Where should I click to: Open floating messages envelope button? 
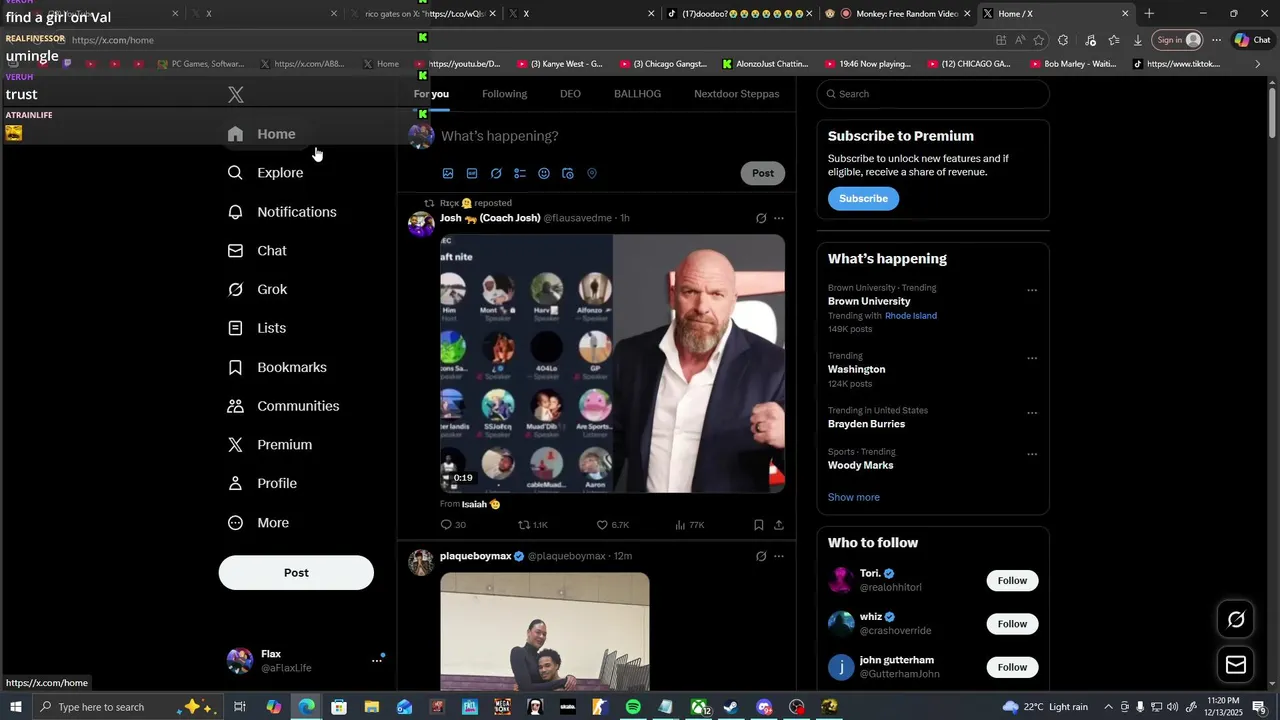[x=1236, y=665]
